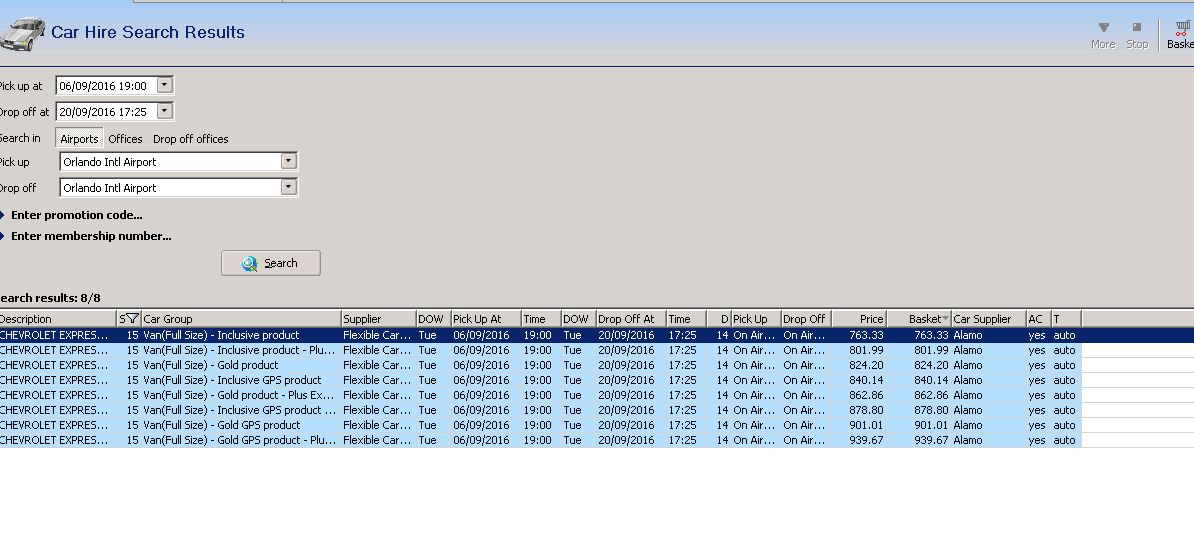Open the More toolbar menu
The image size is (1194, 547).
click(1103, 35)
